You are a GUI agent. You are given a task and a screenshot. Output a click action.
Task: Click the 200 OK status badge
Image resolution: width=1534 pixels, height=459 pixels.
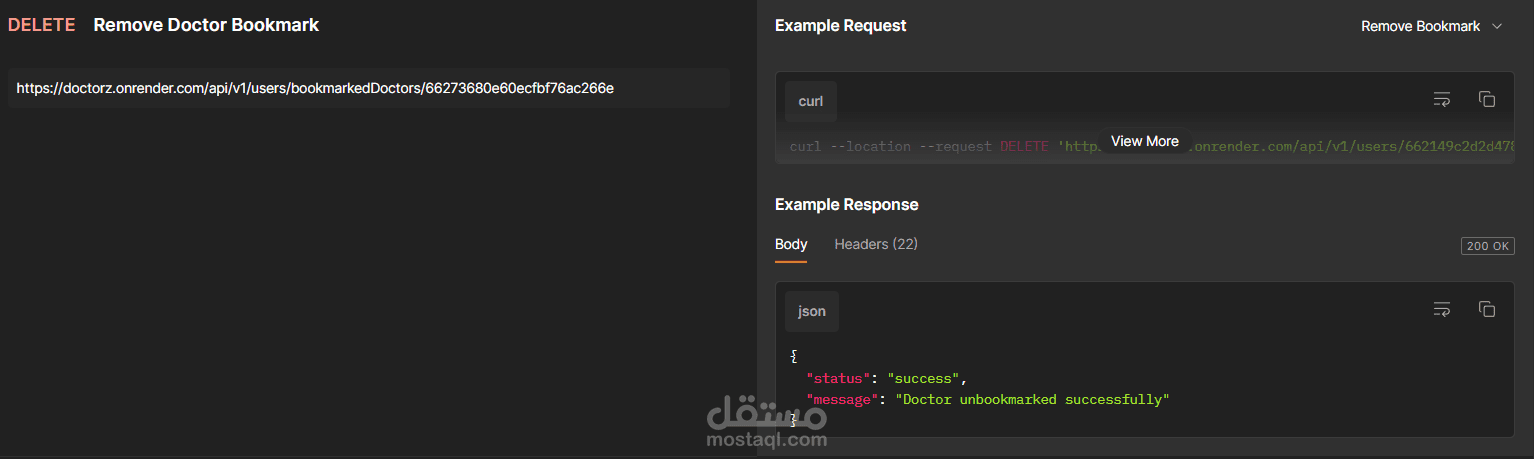point(1487,246)
